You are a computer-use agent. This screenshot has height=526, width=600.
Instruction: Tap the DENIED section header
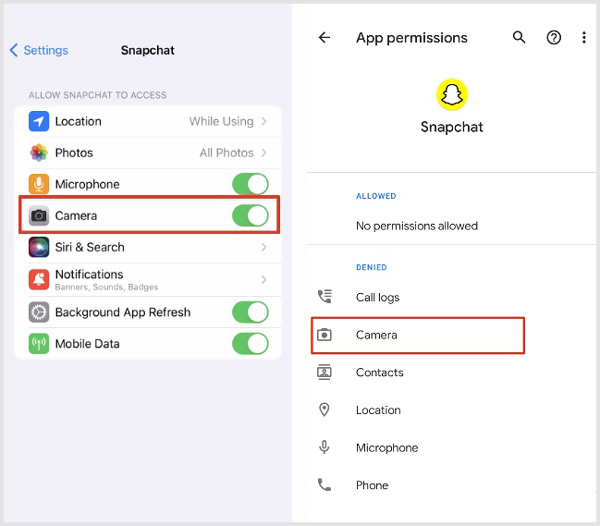(x=371, y=267)
